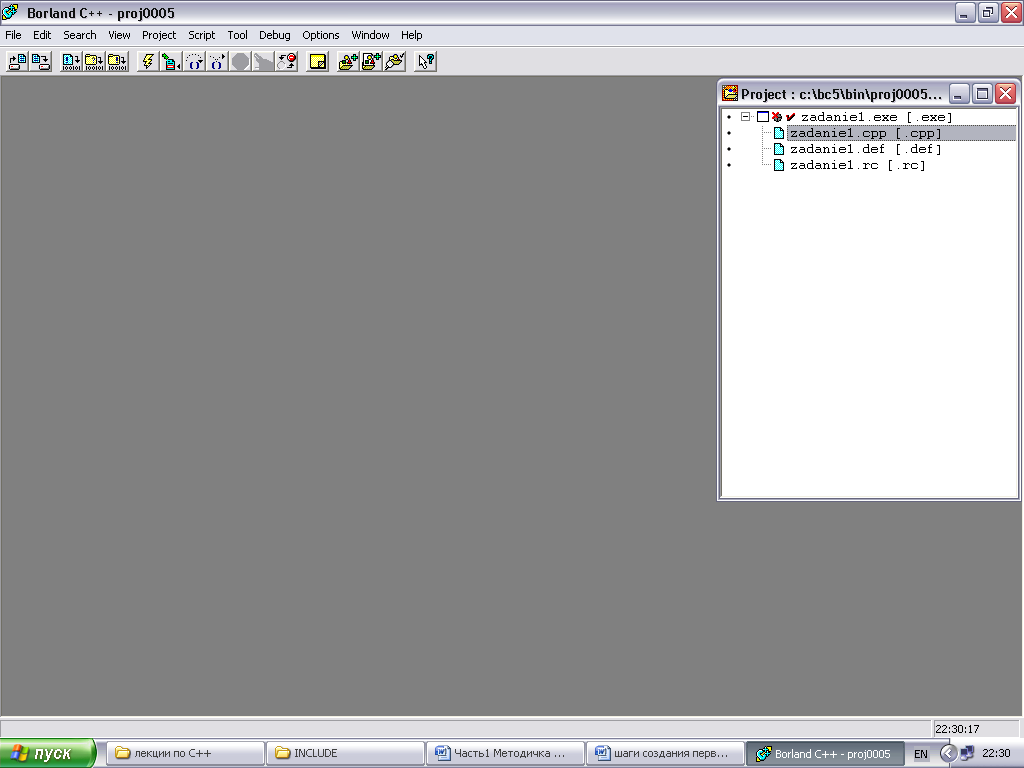Expand hidden tray icons with the arrow

click(x=948, y=753)
